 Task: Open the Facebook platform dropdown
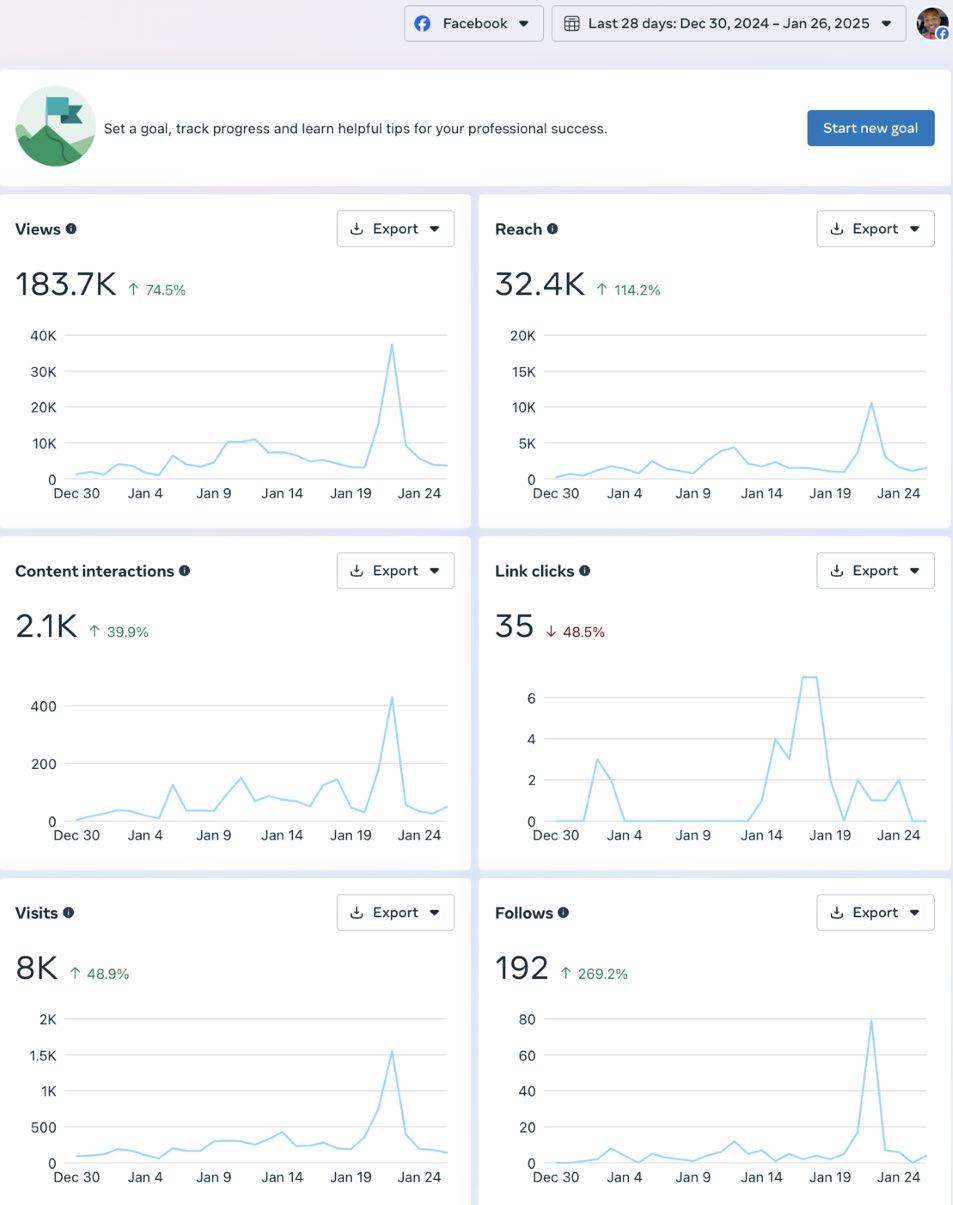pyautogui.click(x=474, y=24)
